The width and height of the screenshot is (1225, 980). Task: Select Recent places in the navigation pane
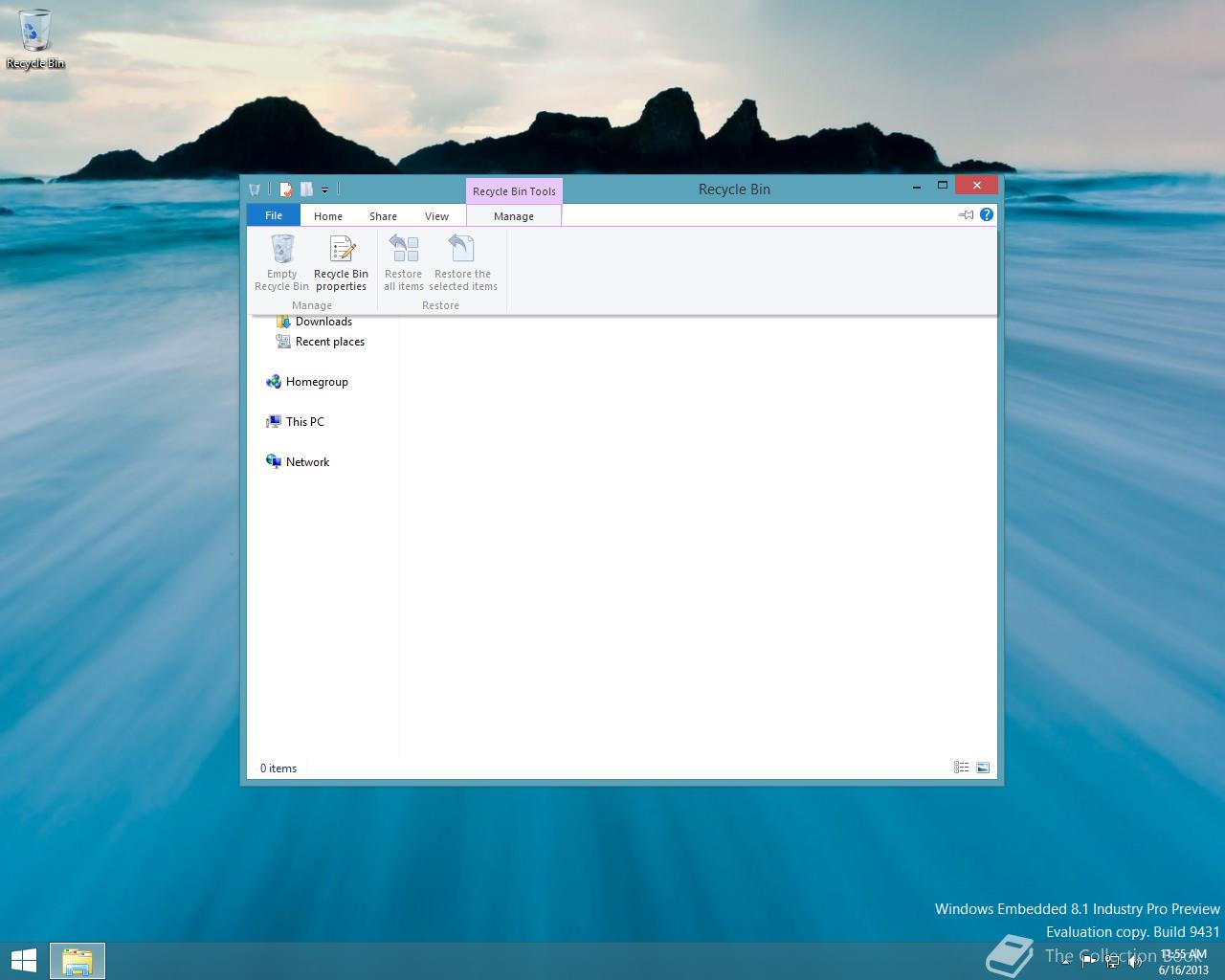[x=329, y=342]
